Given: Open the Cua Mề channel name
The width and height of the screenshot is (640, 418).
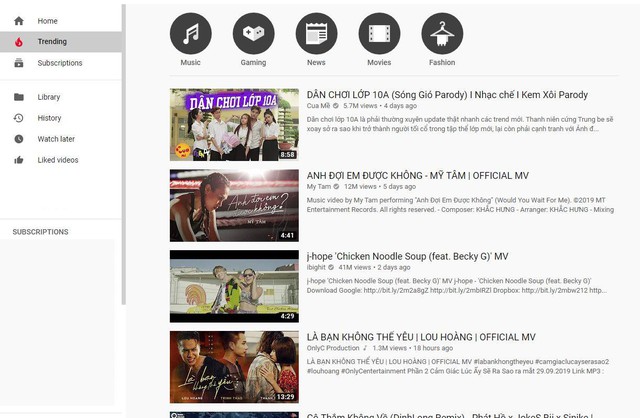Looking at the screenshot, I should click(x=318, y=106).
